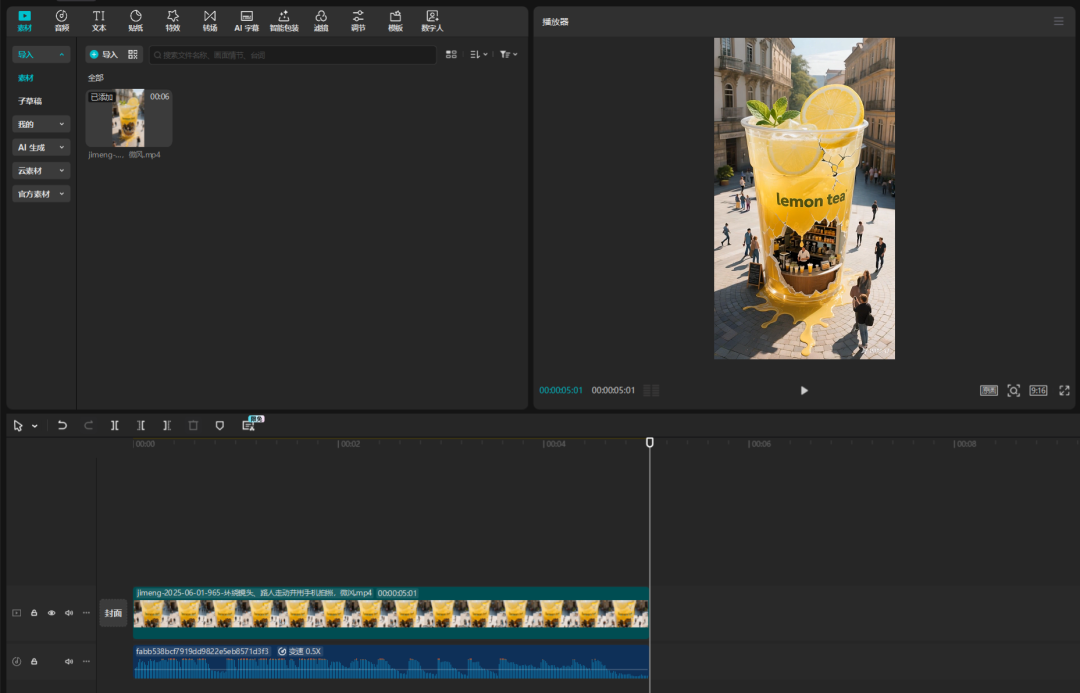Open the selection tool mode dropdown arrow

point(34,426)
